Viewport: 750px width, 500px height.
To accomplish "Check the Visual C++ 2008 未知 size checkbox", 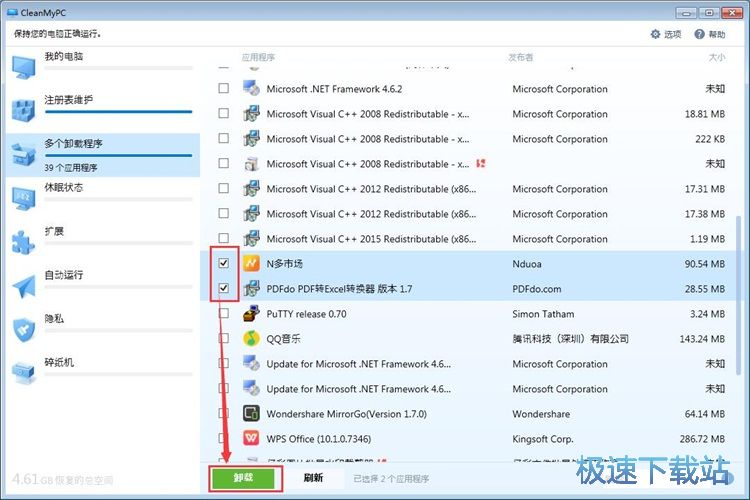I will click(223, 163).
